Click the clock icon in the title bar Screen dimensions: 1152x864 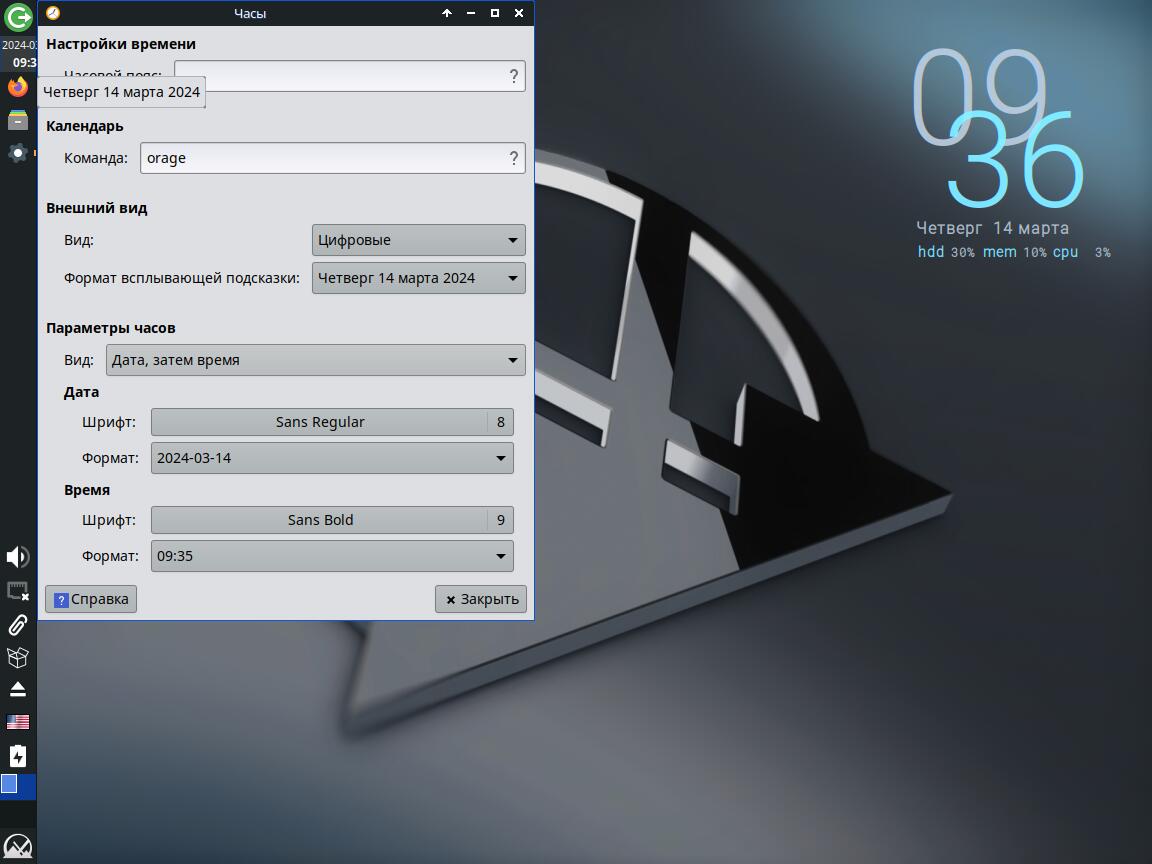[x=53, y=13]
